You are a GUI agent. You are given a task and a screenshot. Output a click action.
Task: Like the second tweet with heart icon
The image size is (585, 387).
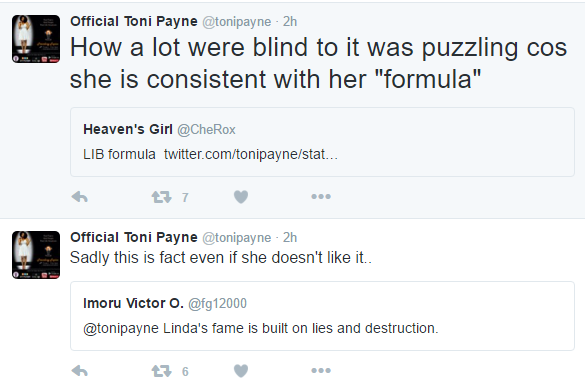tap(241, 371)
